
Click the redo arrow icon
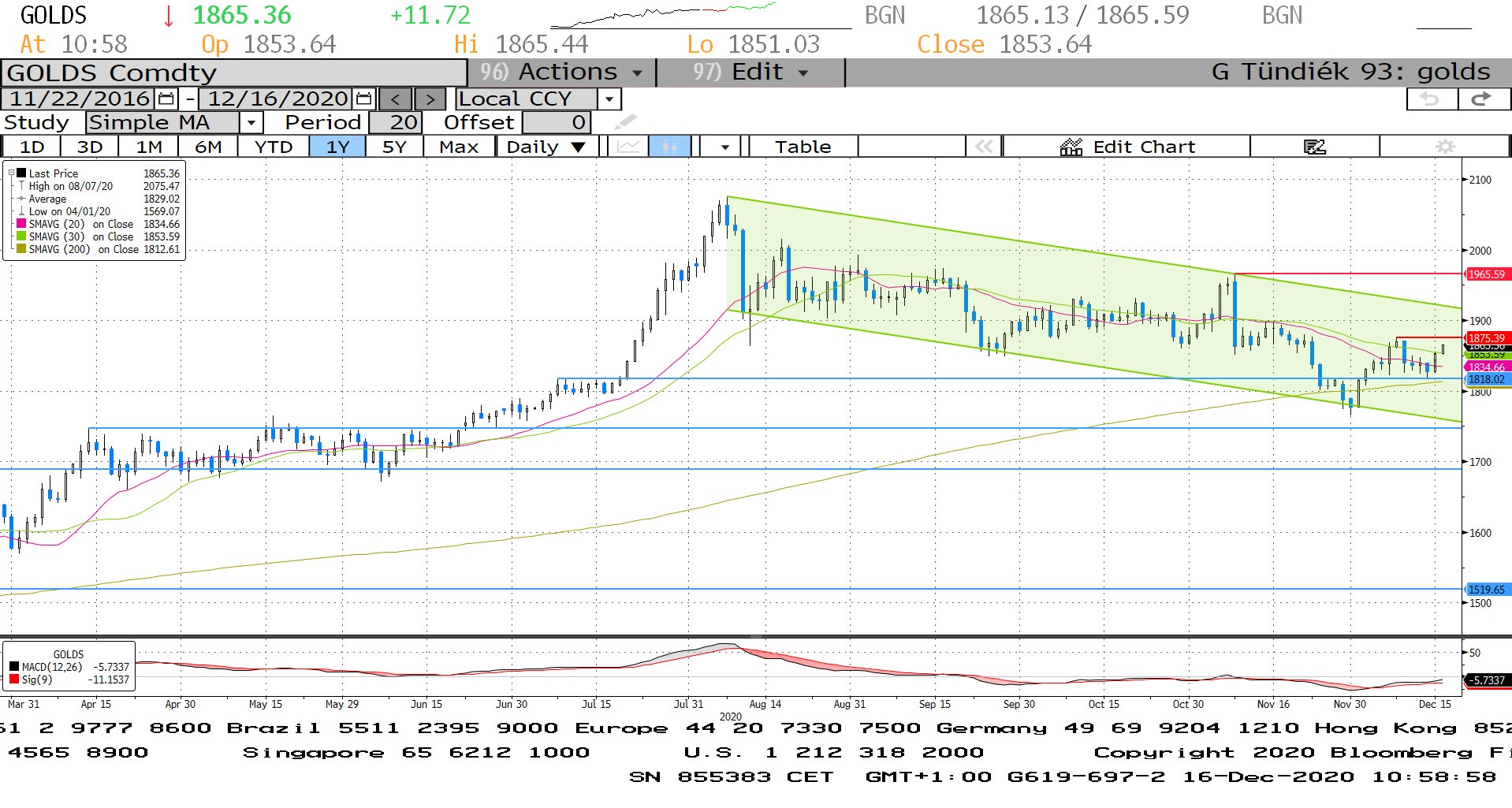(x=1482, y=99)
